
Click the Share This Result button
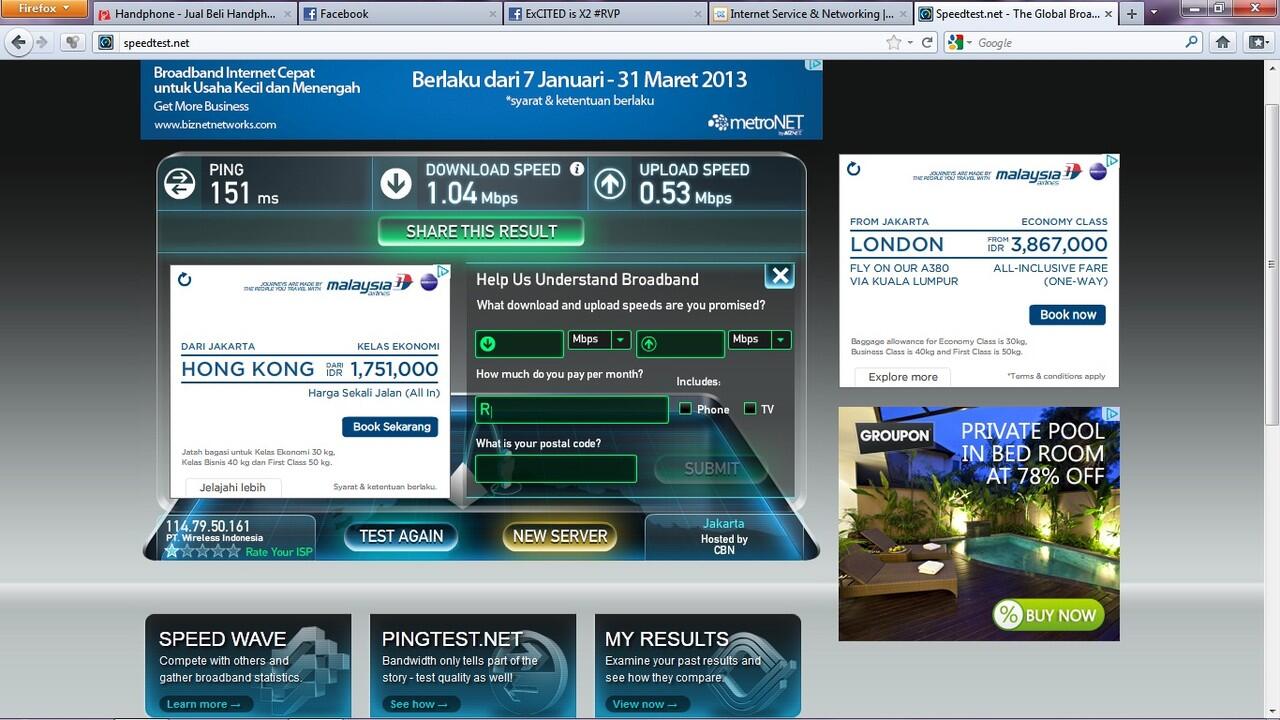(481, 231)
